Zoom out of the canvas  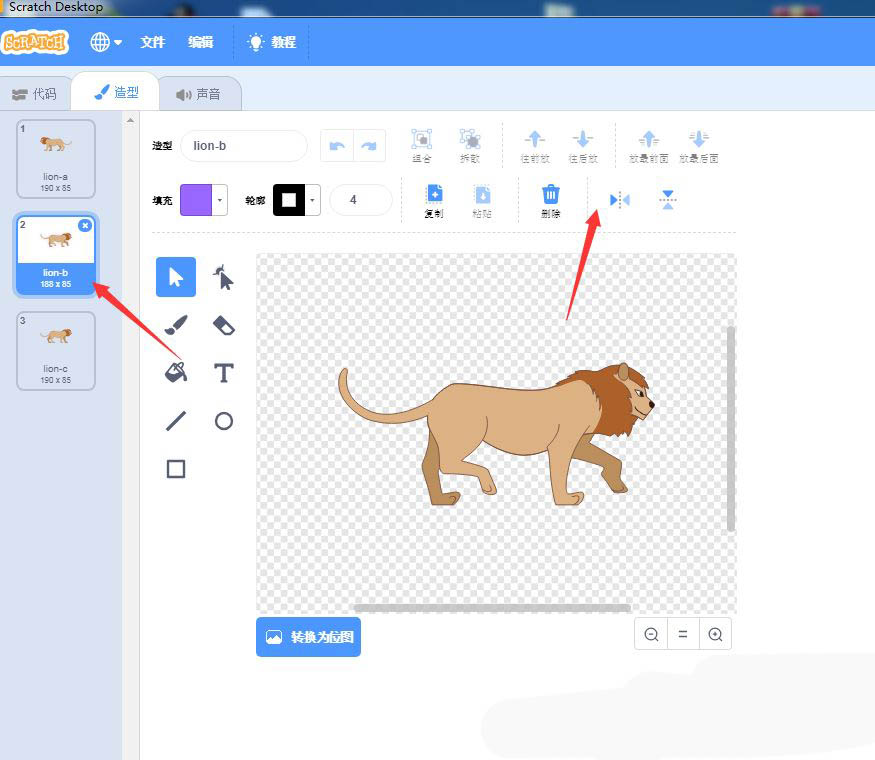click(651, 634)
